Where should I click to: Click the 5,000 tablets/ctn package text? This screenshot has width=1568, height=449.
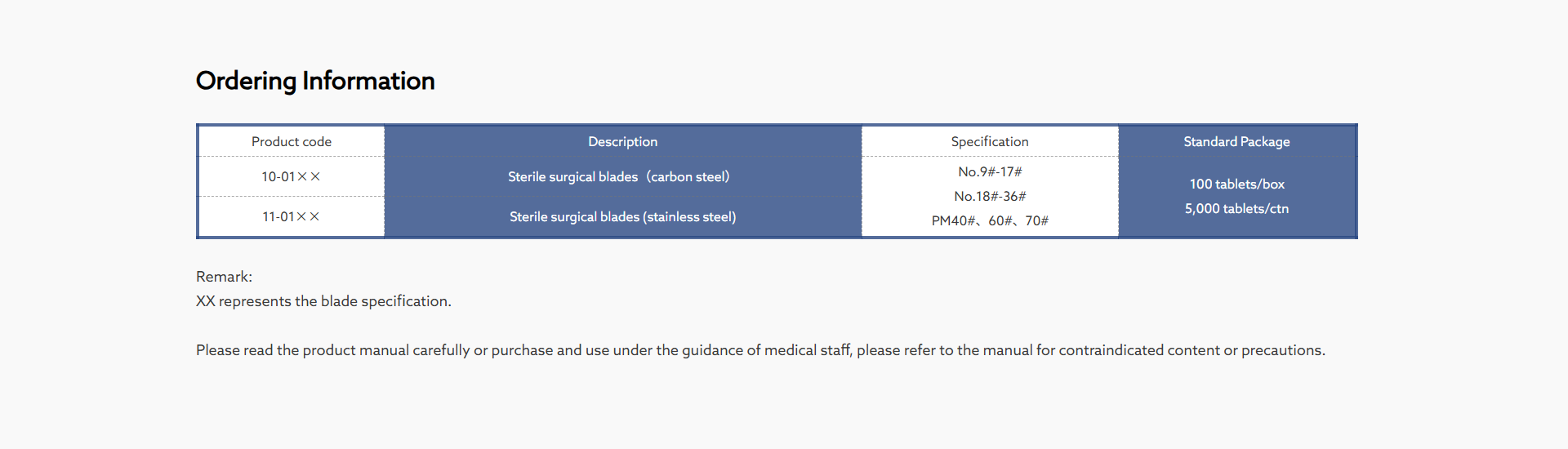[x=1236, y=209]
